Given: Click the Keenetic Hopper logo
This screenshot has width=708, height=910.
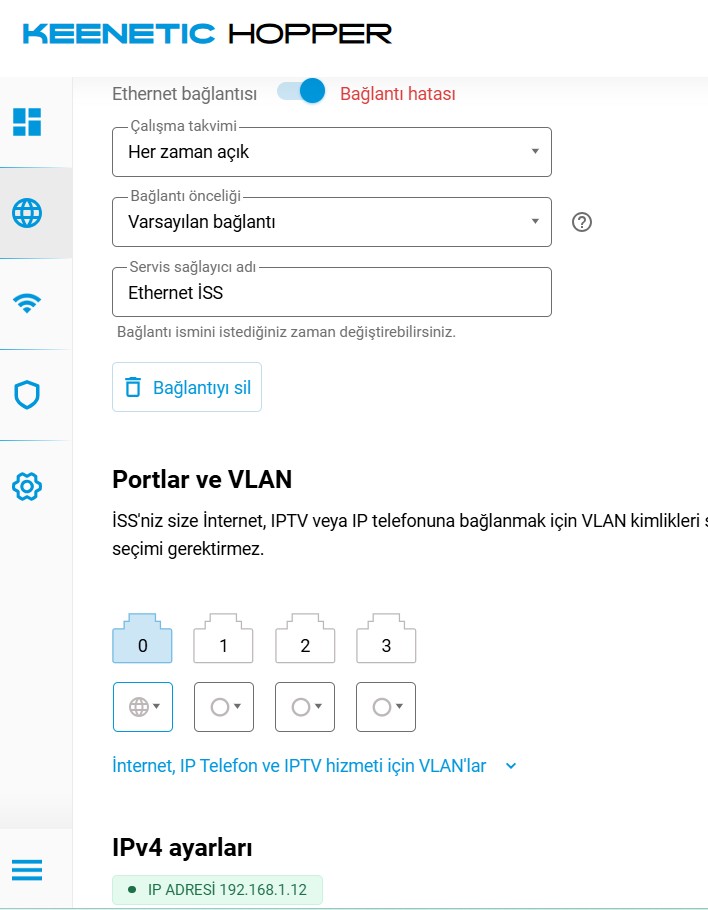Looking at the screenshot, I should click(207, 34).
